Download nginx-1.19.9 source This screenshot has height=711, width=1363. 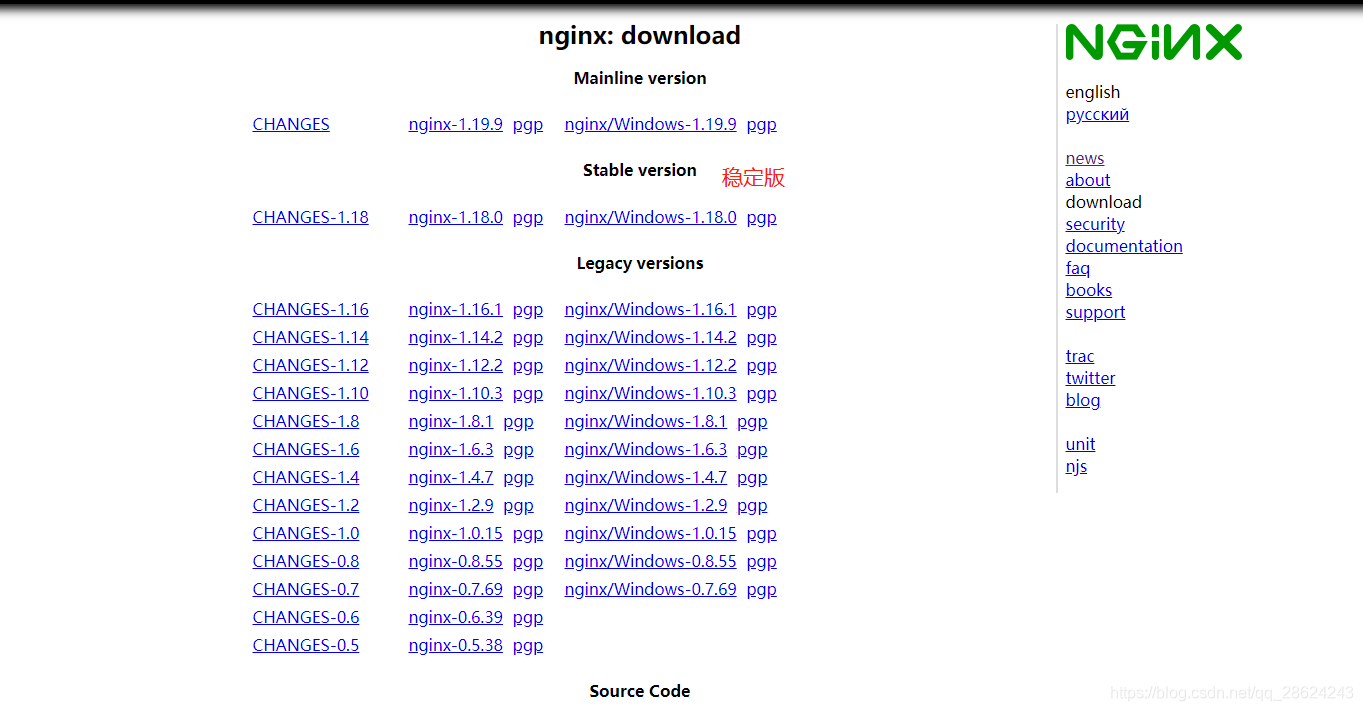[455, 124]
